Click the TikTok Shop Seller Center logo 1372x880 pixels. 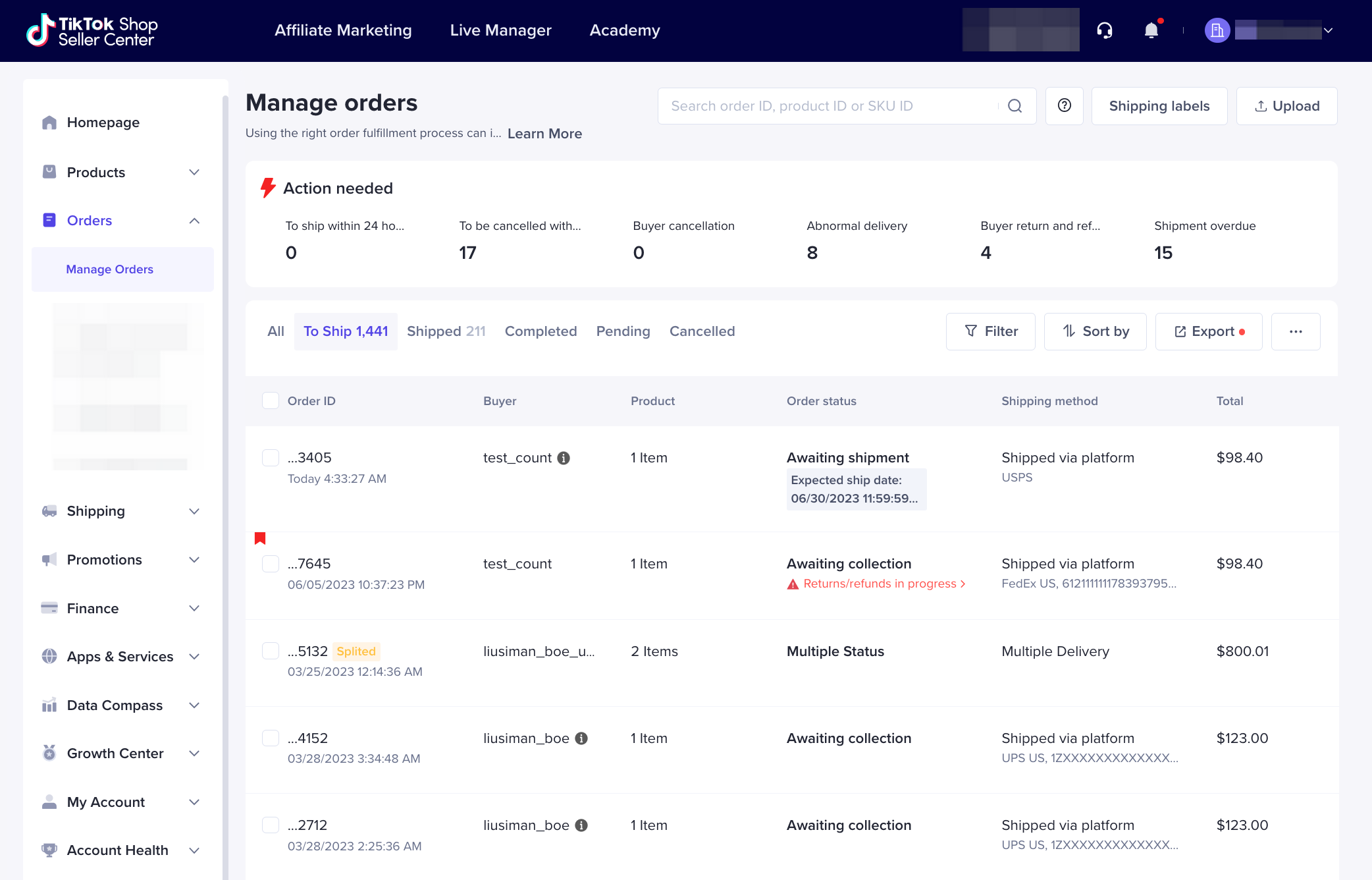(92, 30)
